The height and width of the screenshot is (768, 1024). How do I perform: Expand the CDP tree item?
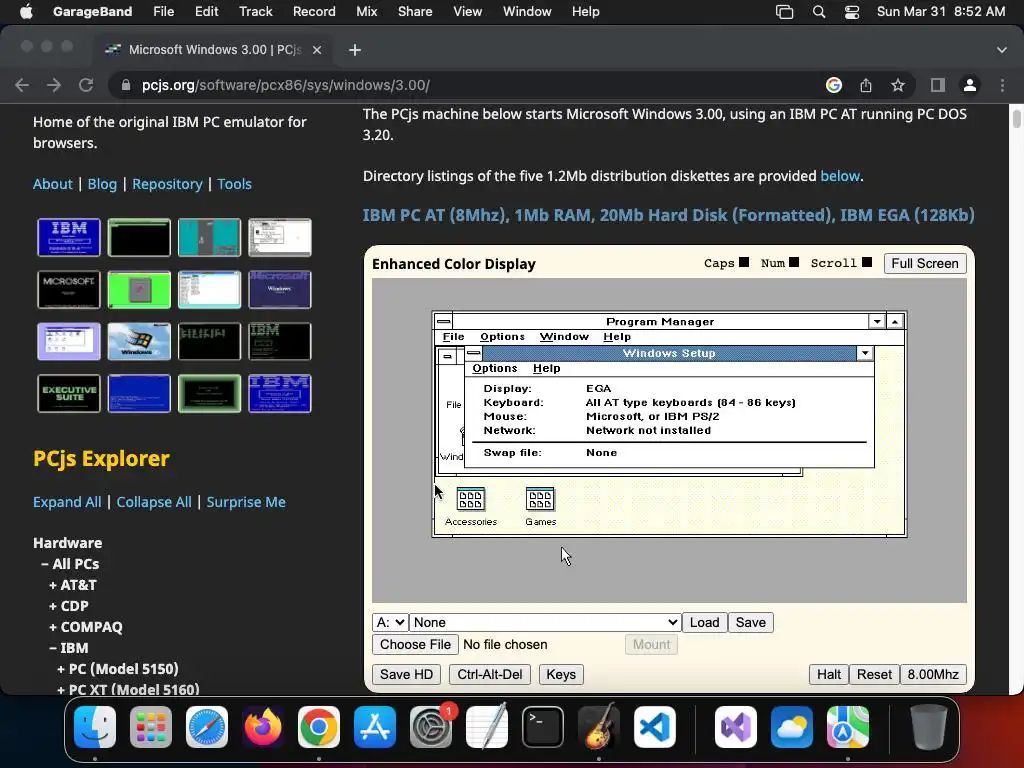click(x=69, y=606)
